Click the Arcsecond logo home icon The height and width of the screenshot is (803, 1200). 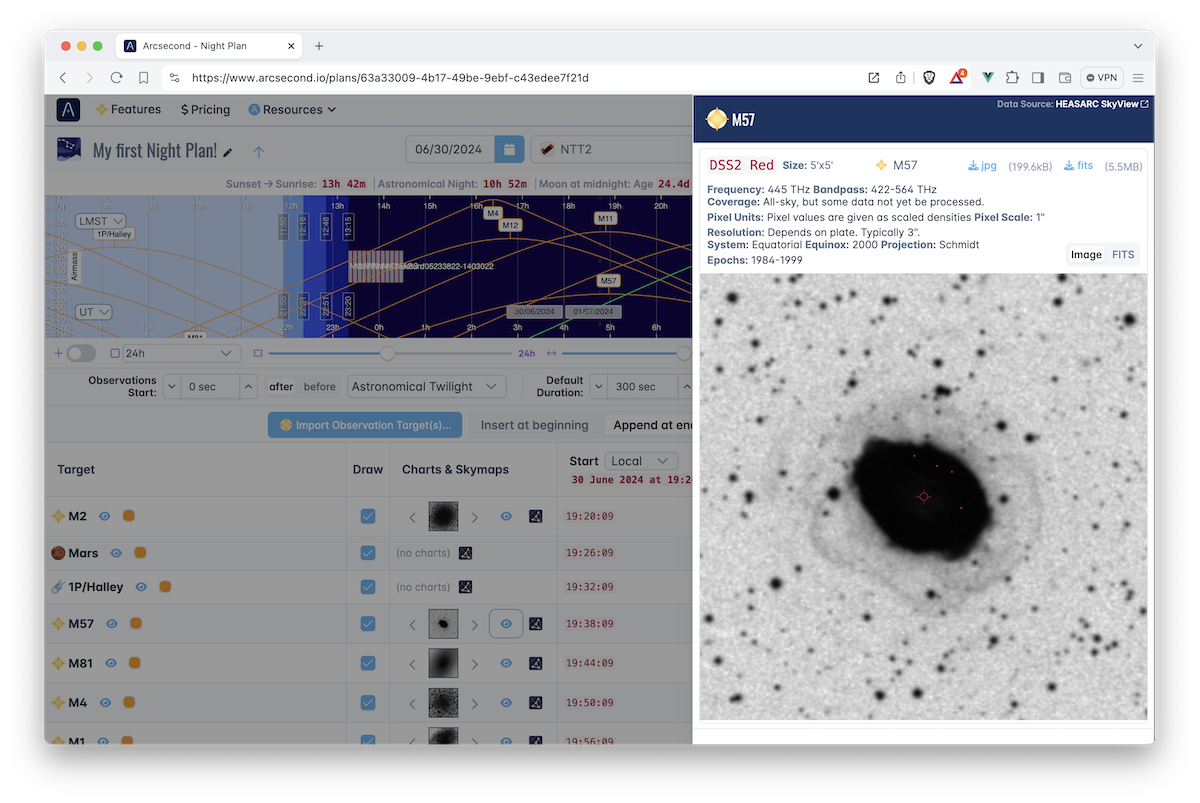[68, 110]
